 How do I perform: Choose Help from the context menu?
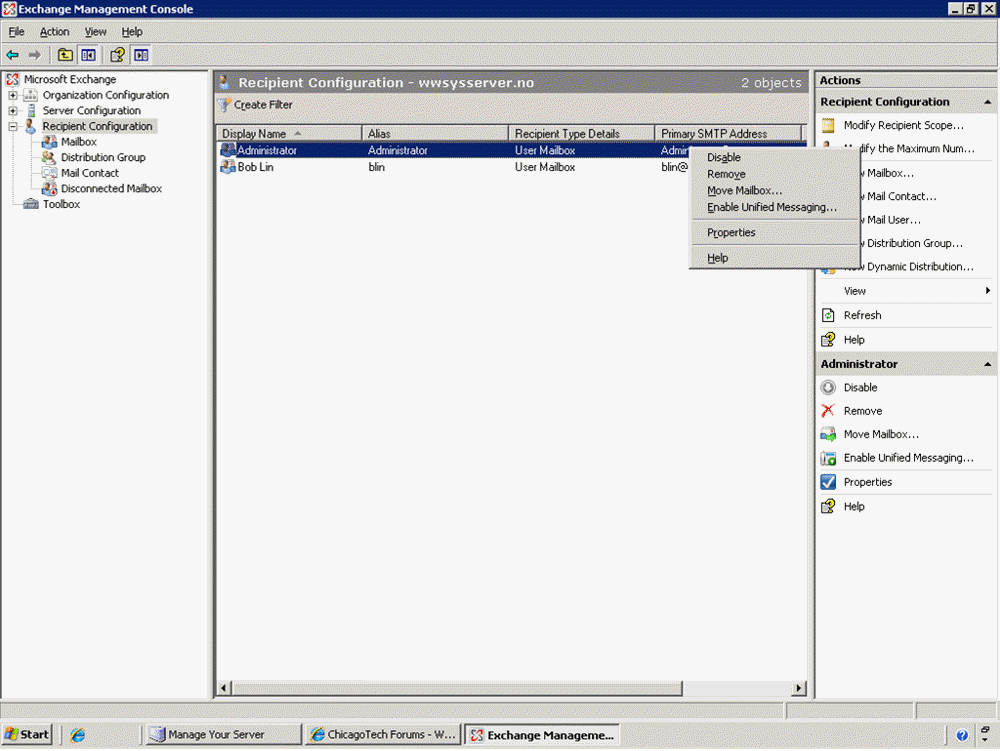(x=774, y=258)
